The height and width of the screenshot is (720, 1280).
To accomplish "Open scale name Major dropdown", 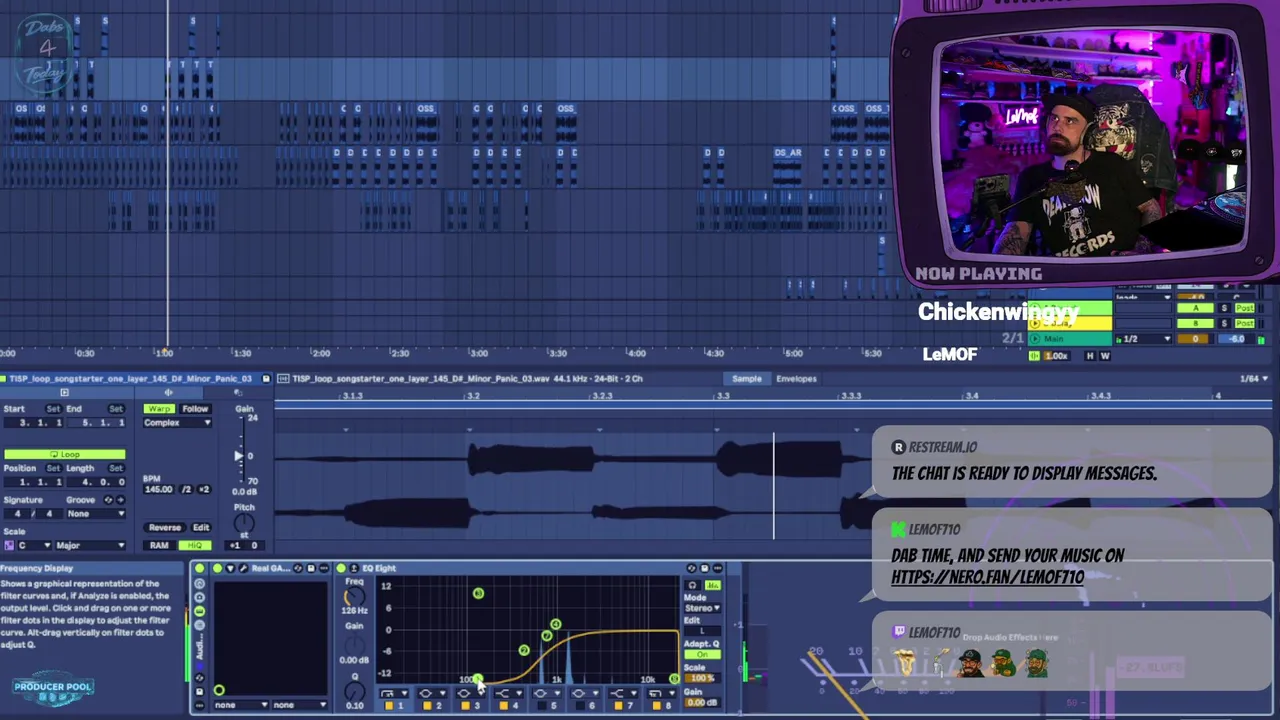I will [x=90, y=545].
